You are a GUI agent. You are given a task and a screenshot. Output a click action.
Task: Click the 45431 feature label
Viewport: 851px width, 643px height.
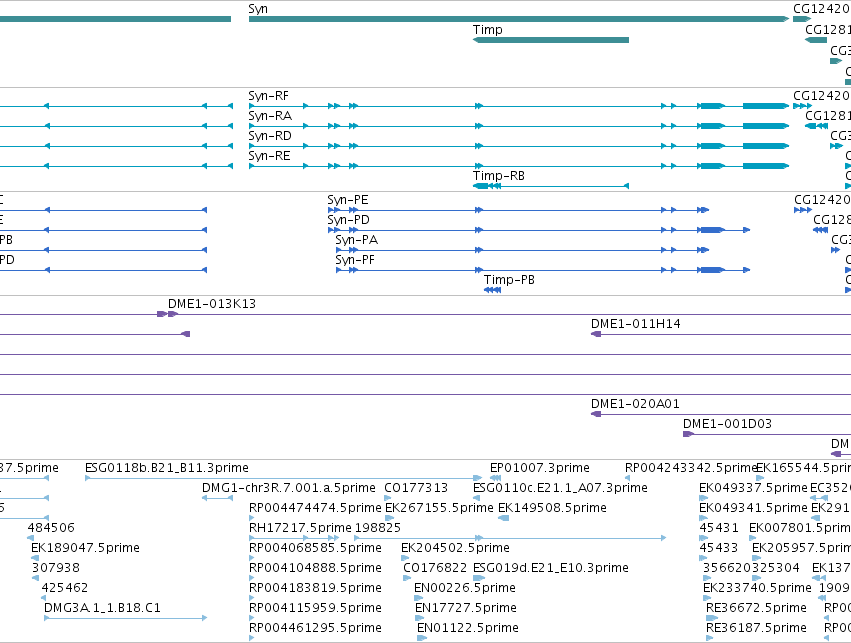pyautogui.click(x=719, y=528)
